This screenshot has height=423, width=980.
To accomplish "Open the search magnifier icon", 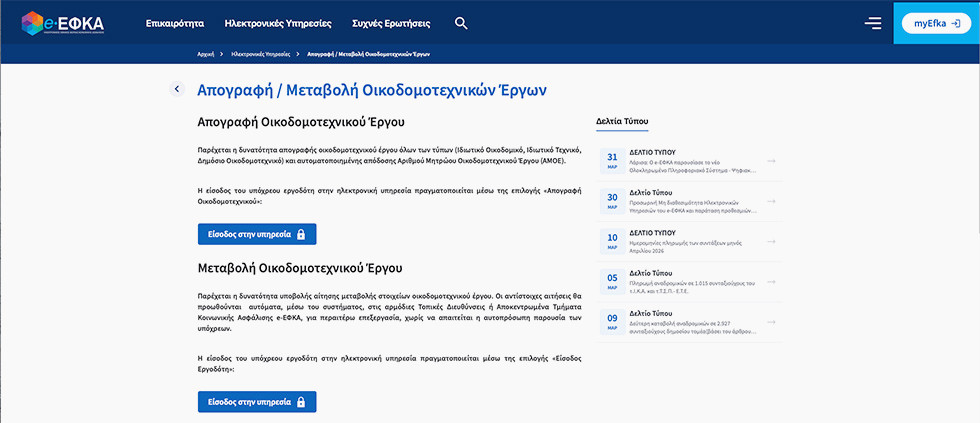I will point(461,22).
